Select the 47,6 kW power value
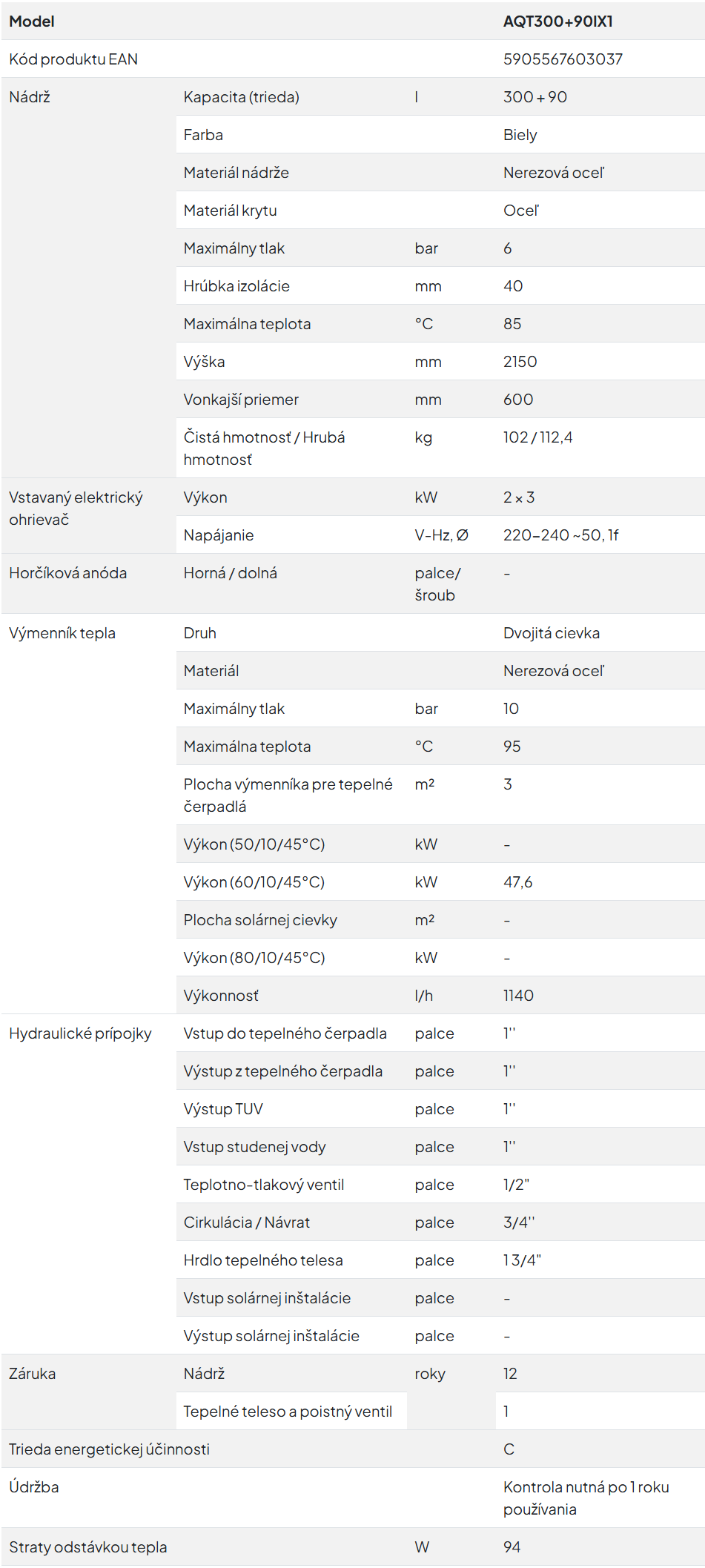Screen dimensions: 705x1568 click(517, 882)
